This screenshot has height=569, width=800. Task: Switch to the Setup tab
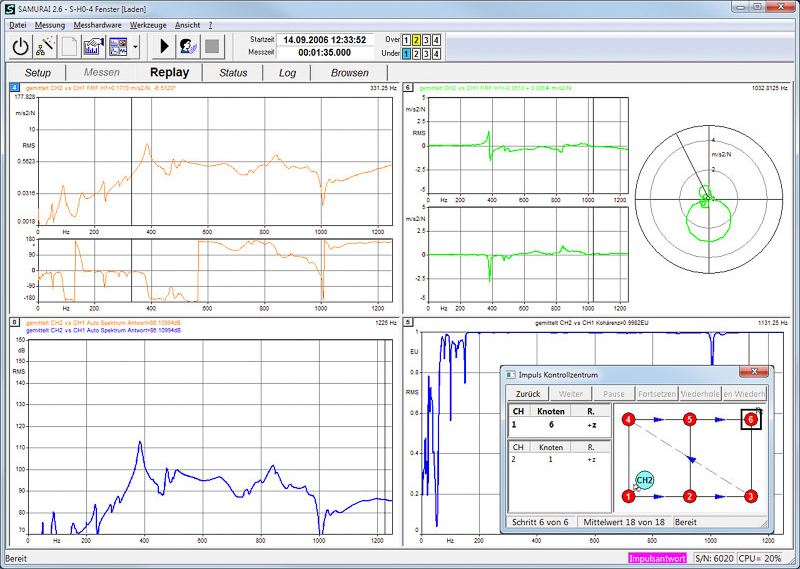pyautogui.click(x=38, y=73)
